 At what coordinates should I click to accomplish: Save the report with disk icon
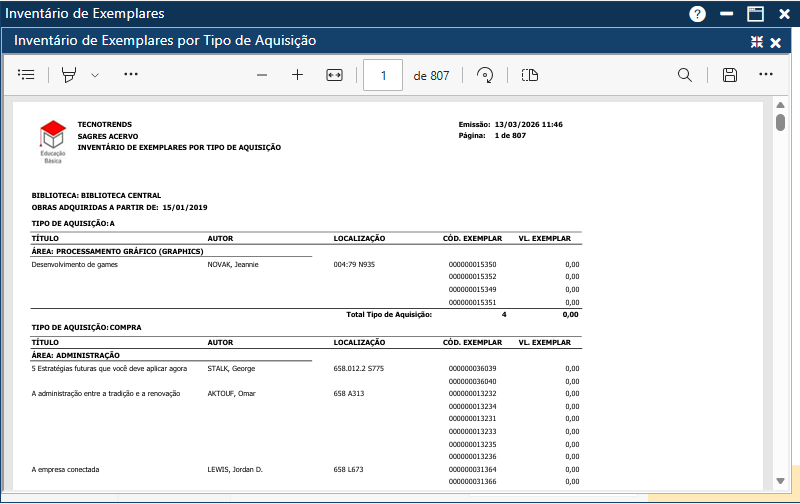point(730,75)
